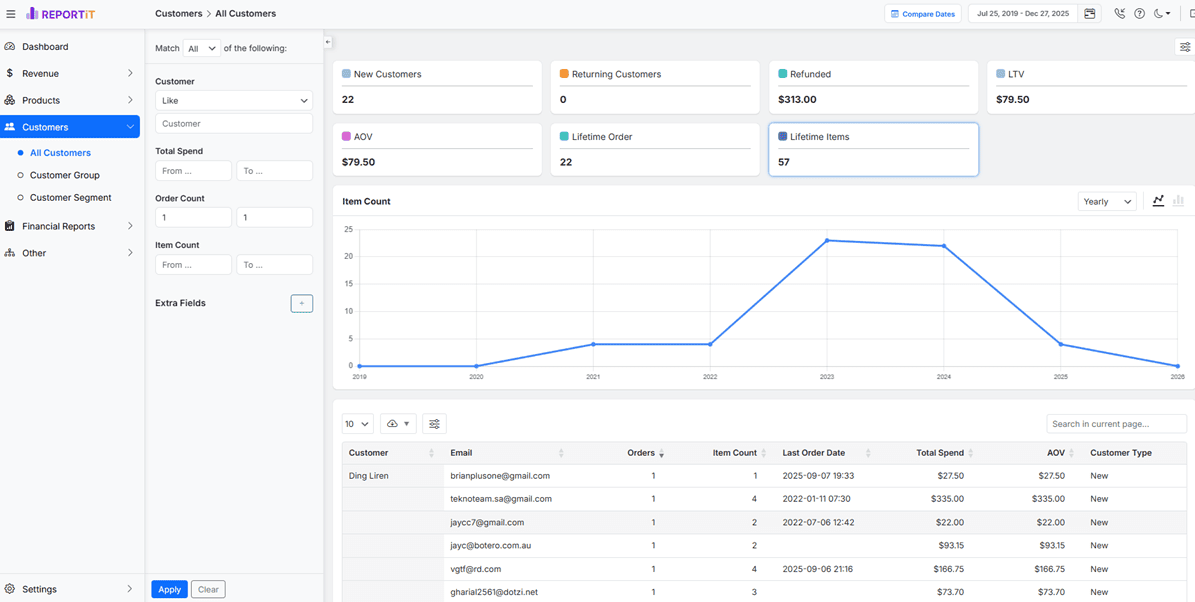Viewport: 1195px width, 602px height.
Task: Click the Apply filter button
Action: 169,589
